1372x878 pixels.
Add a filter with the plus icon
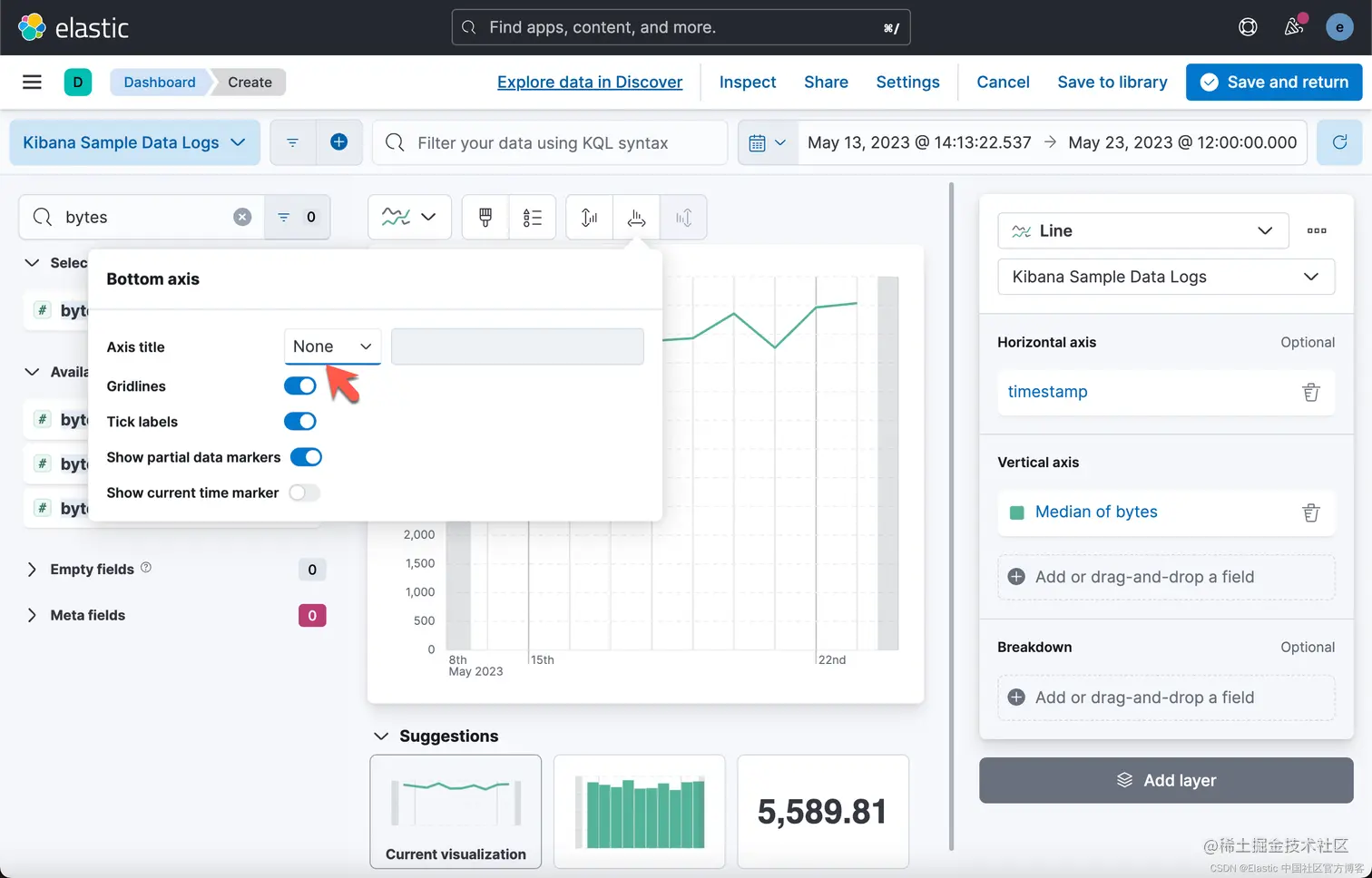point(339,142)
